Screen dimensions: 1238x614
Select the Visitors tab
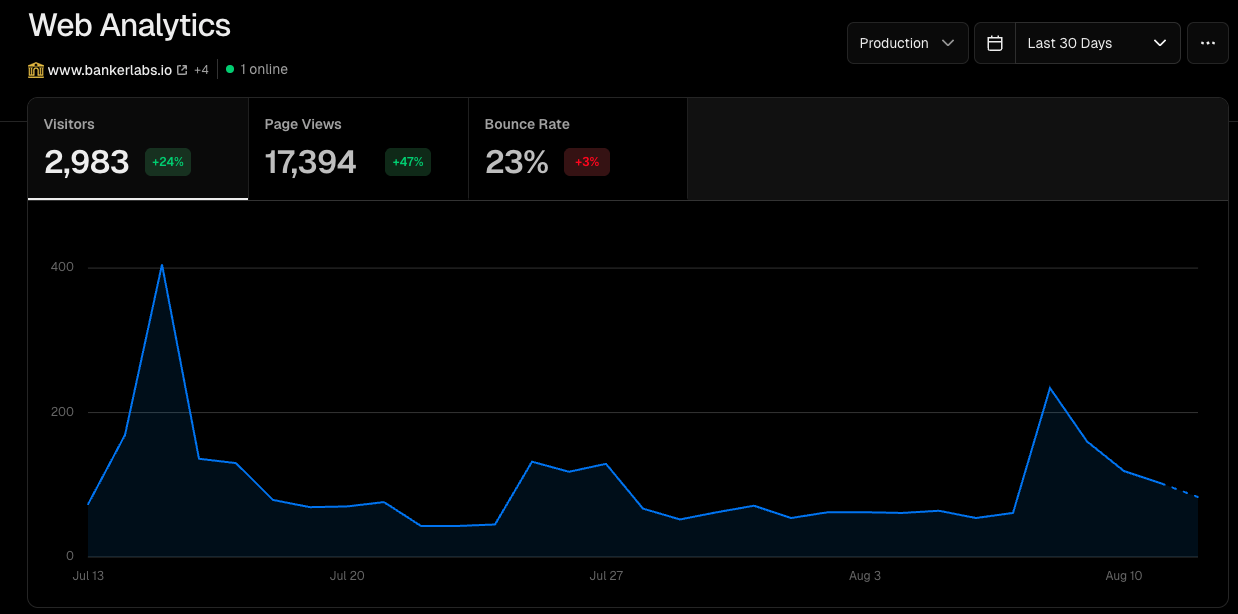(x=138, y=149)
